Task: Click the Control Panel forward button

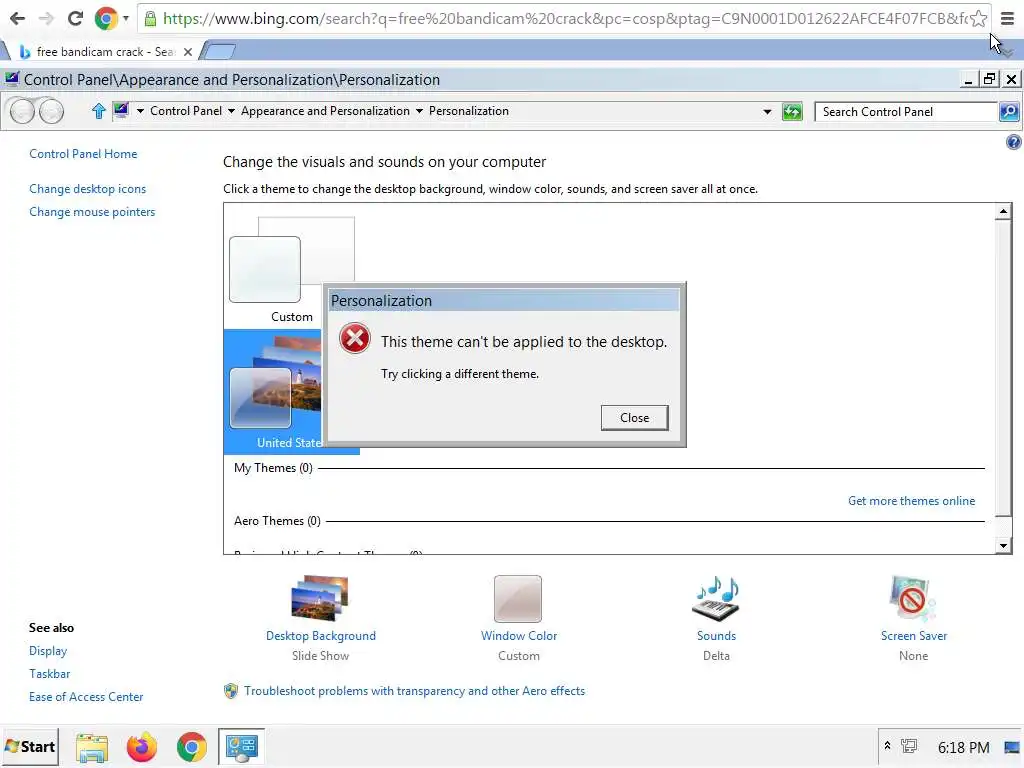Action: (x=51, y=111)
